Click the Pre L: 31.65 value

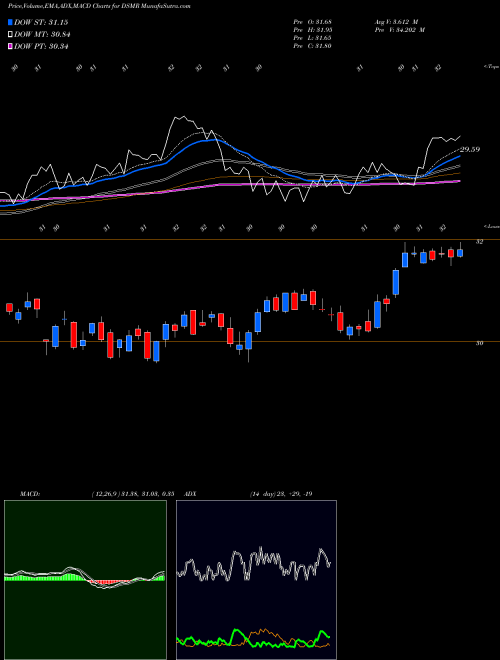coord(312,38)
